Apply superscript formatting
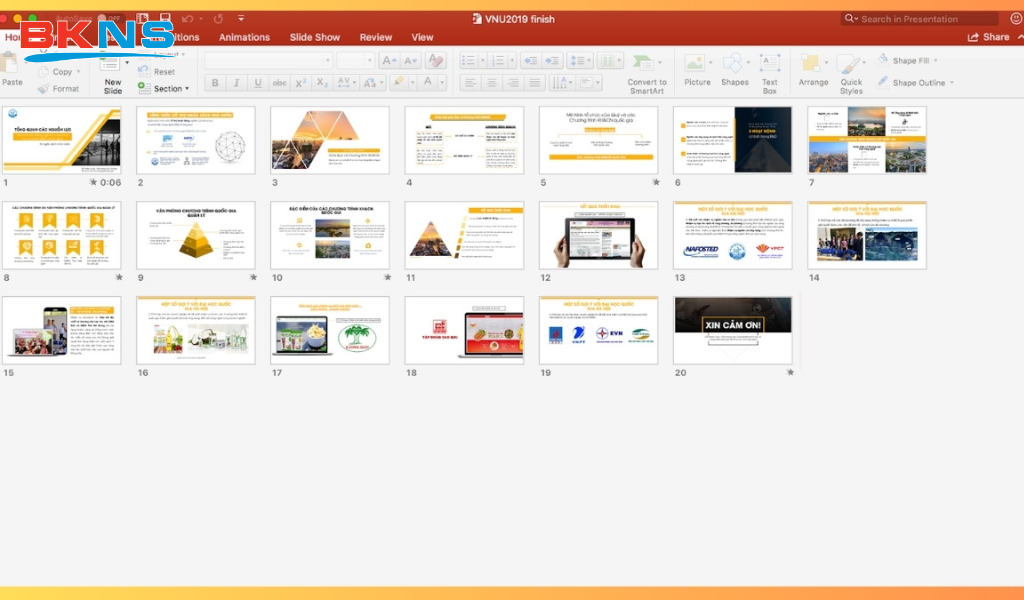Viewport: 1024px width, 600px height. coord(300,83)
